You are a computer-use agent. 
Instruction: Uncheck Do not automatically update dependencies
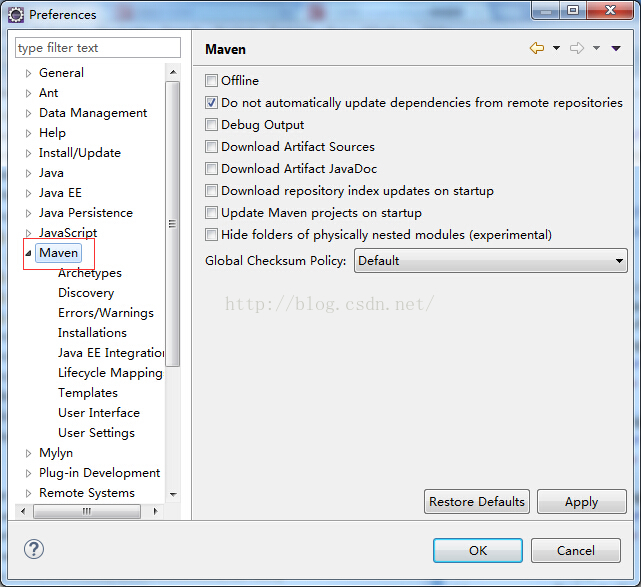211,103
